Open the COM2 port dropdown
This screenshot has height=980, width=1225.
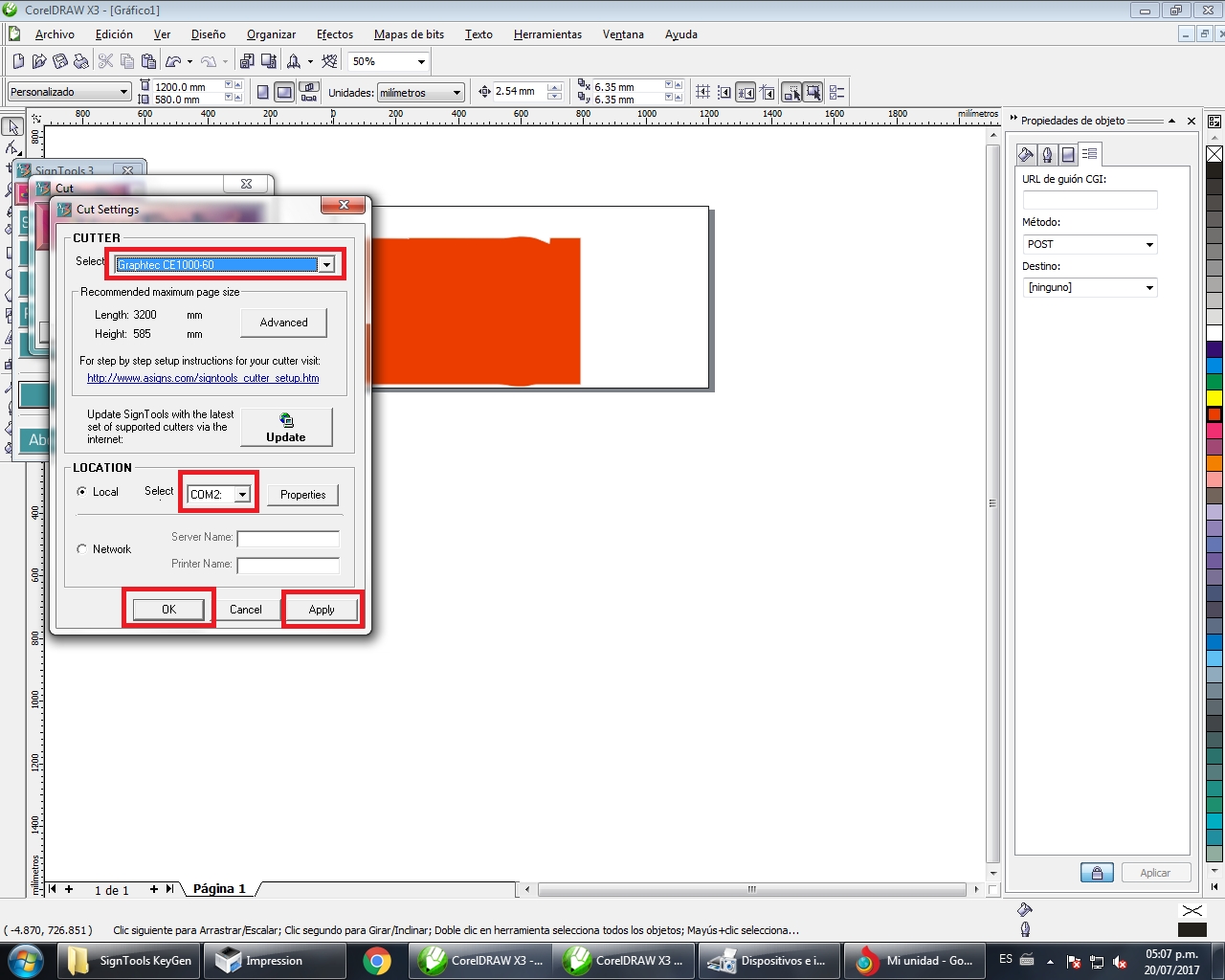(x=243, y=494)
